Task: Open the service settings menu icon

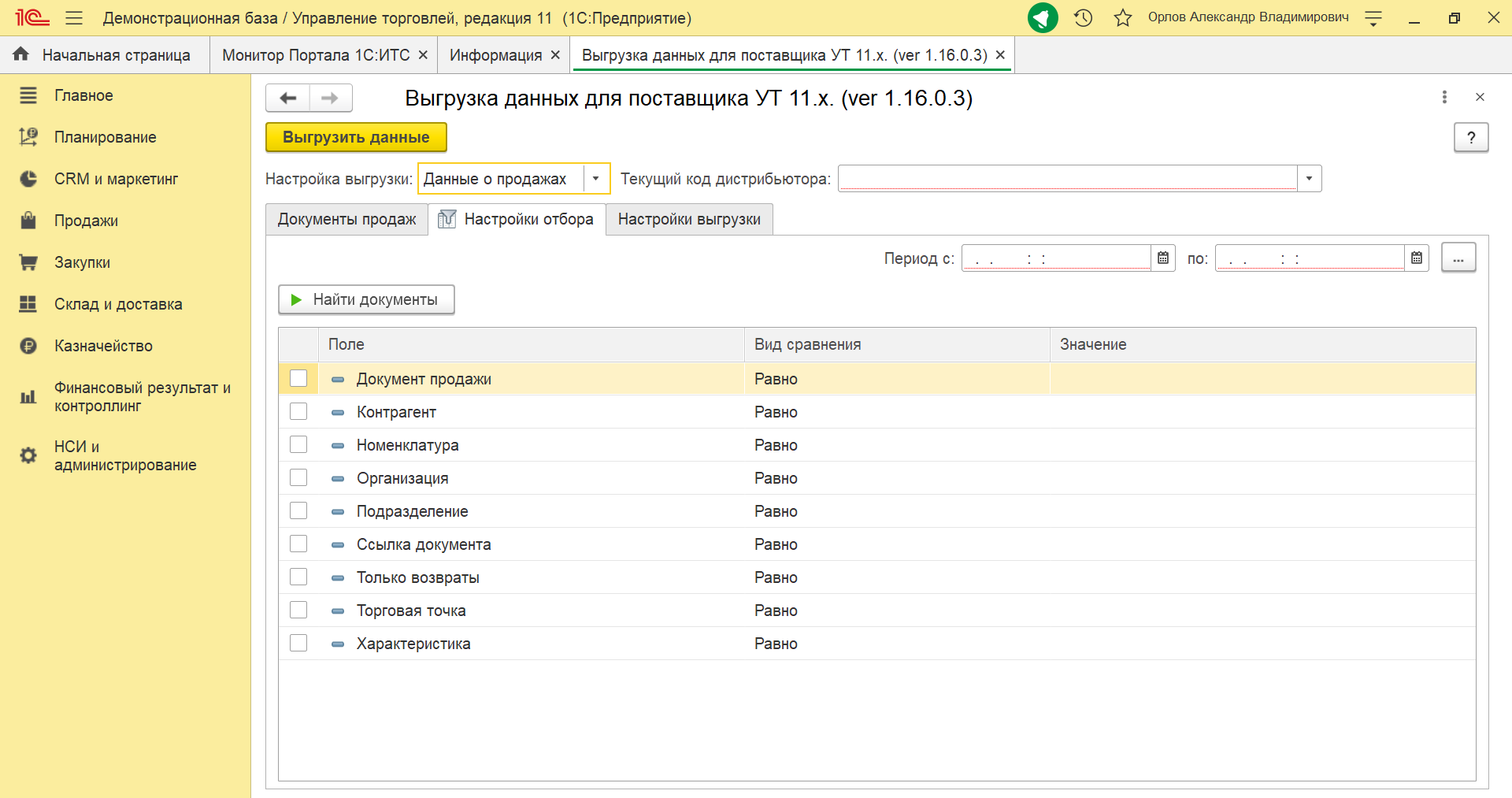Action: click(x=1373, y=18)
